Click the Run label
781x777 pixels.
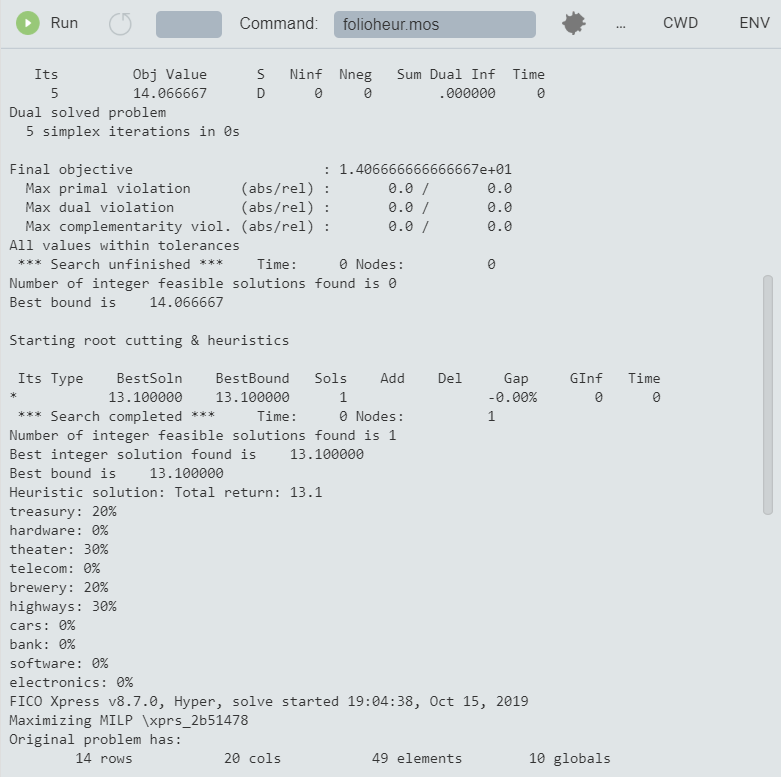pyautogui.click(x=64, y=23)
